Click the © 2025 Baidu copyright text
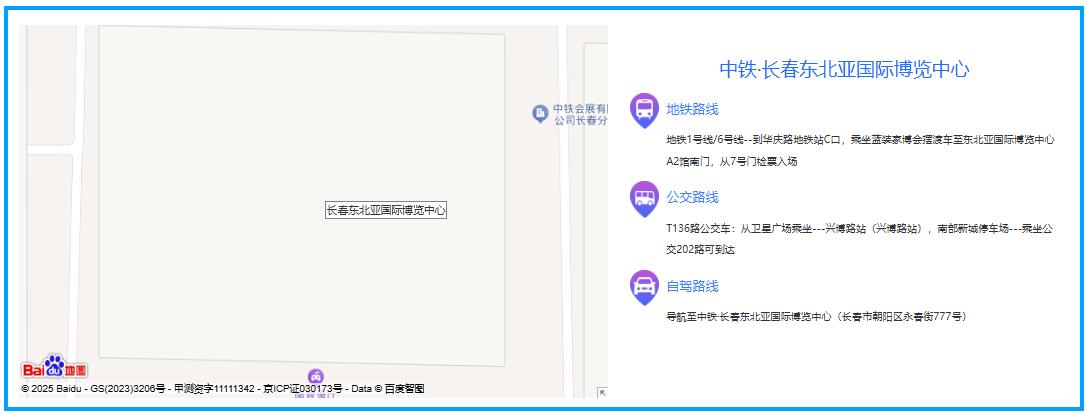The height and width of the screenshot is (415, 1087). (53, 388)
